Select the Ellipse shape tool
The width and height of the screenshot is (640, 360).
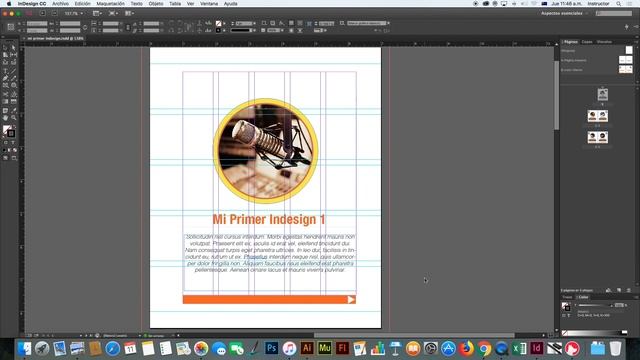13,85
